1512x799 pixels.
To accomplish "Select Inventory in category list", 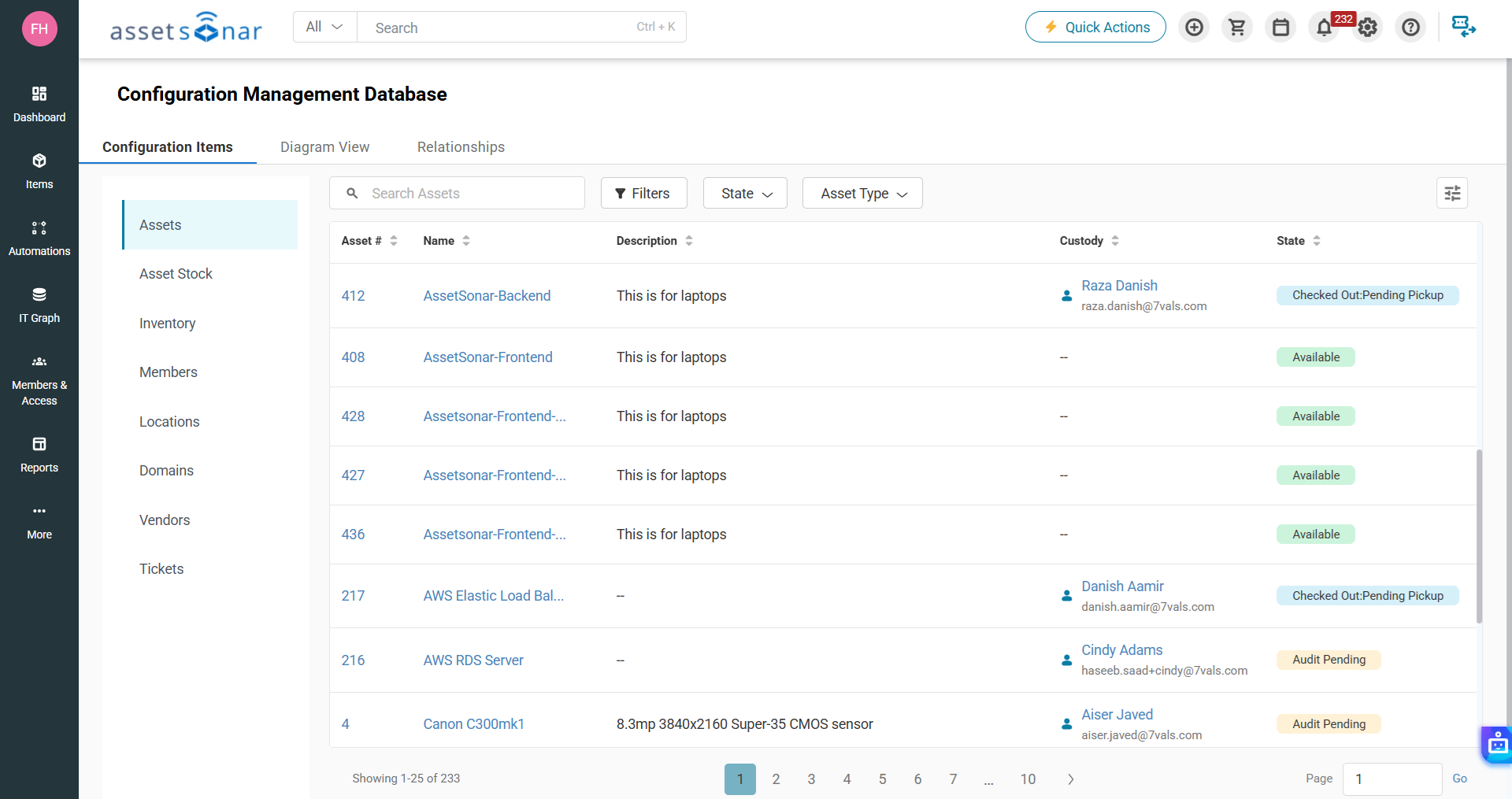I will 210,324.
